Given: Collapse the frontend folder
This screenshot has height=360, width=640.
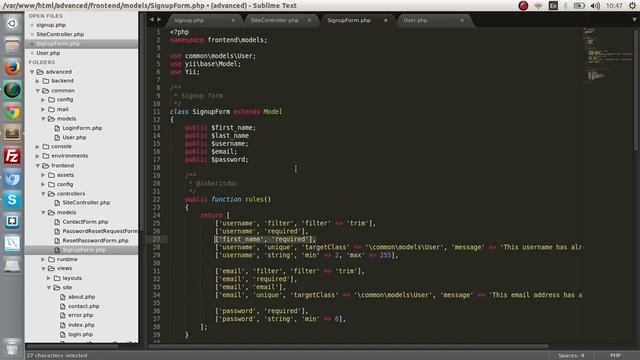Looking at the screenshot, I should pyautogui.click(x=38, y=166).
